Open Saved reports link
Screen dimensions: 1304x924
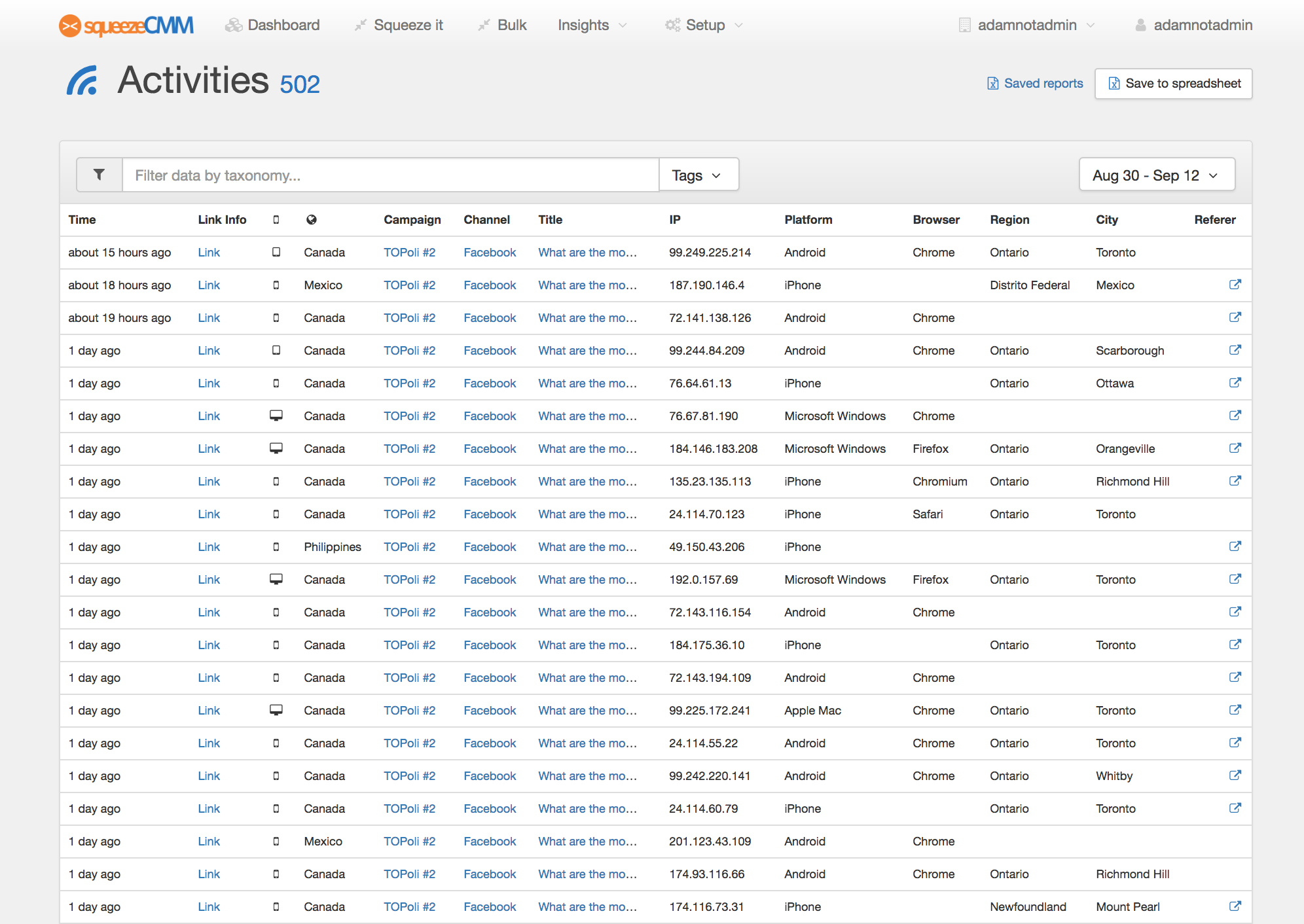pos(1035,84)
